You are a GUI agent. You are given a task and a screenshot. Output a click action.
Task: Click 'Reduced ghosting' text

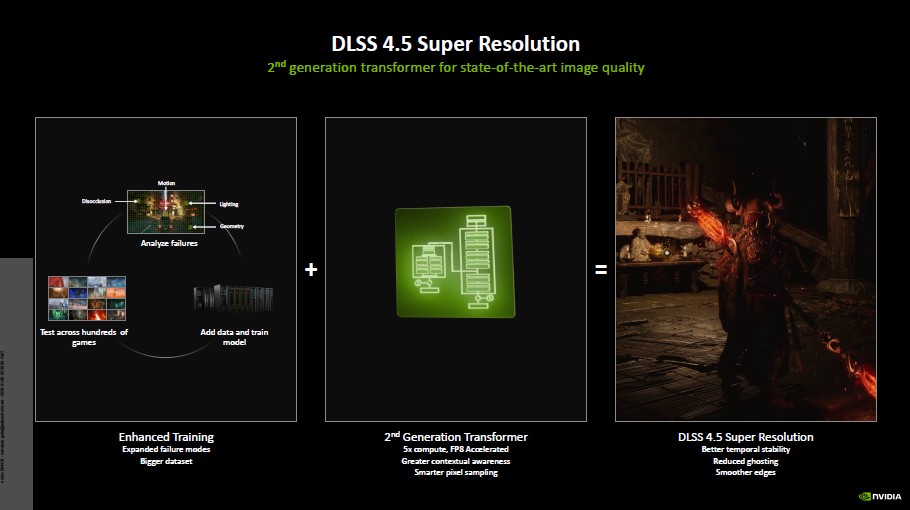point(746,461)
